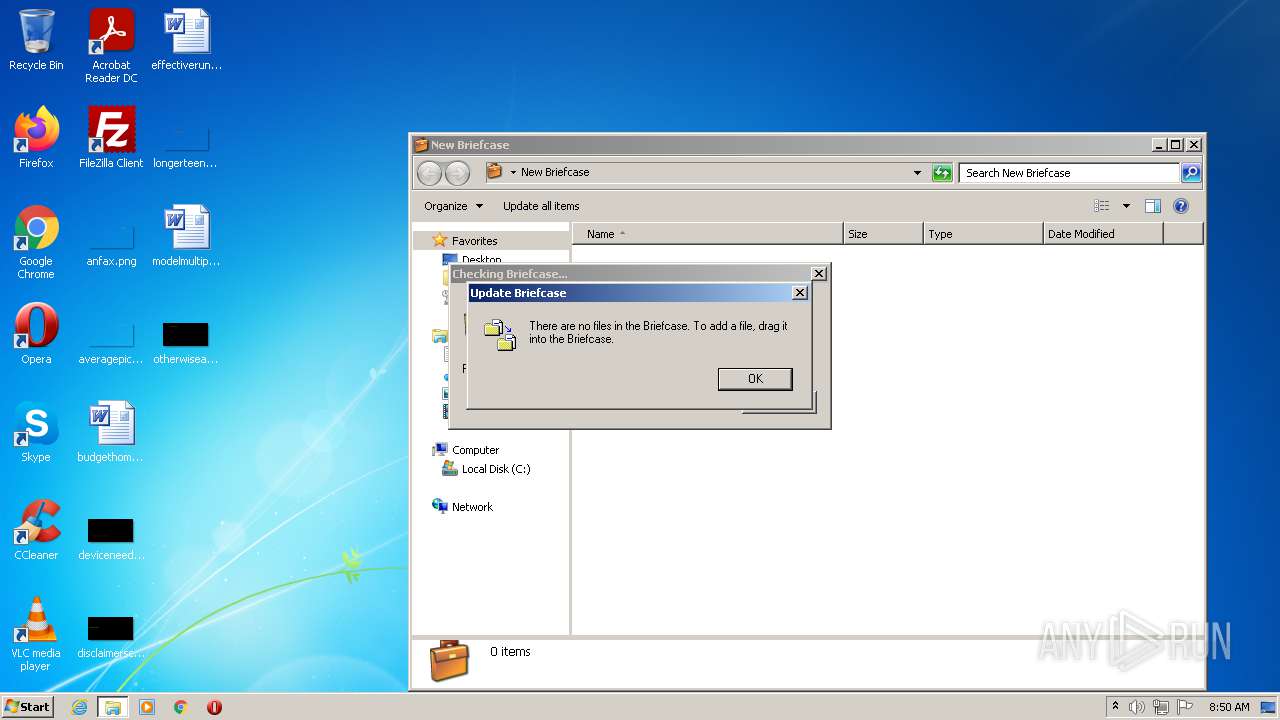Screen dimensions: 1280x720
Task: Open the effectiverun Word document
Action: [x=187, y=40]
